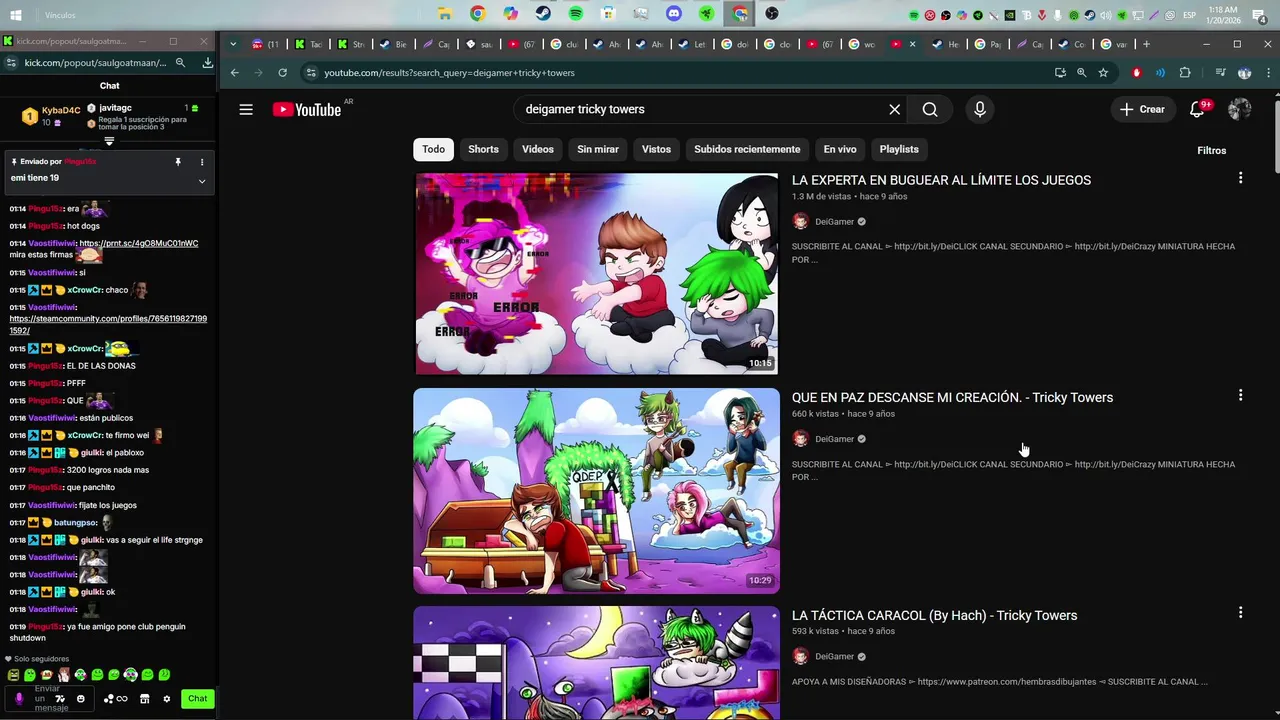Select the Sin mirar filter chip
1280x720 pixels.
[x=598, y=149]
